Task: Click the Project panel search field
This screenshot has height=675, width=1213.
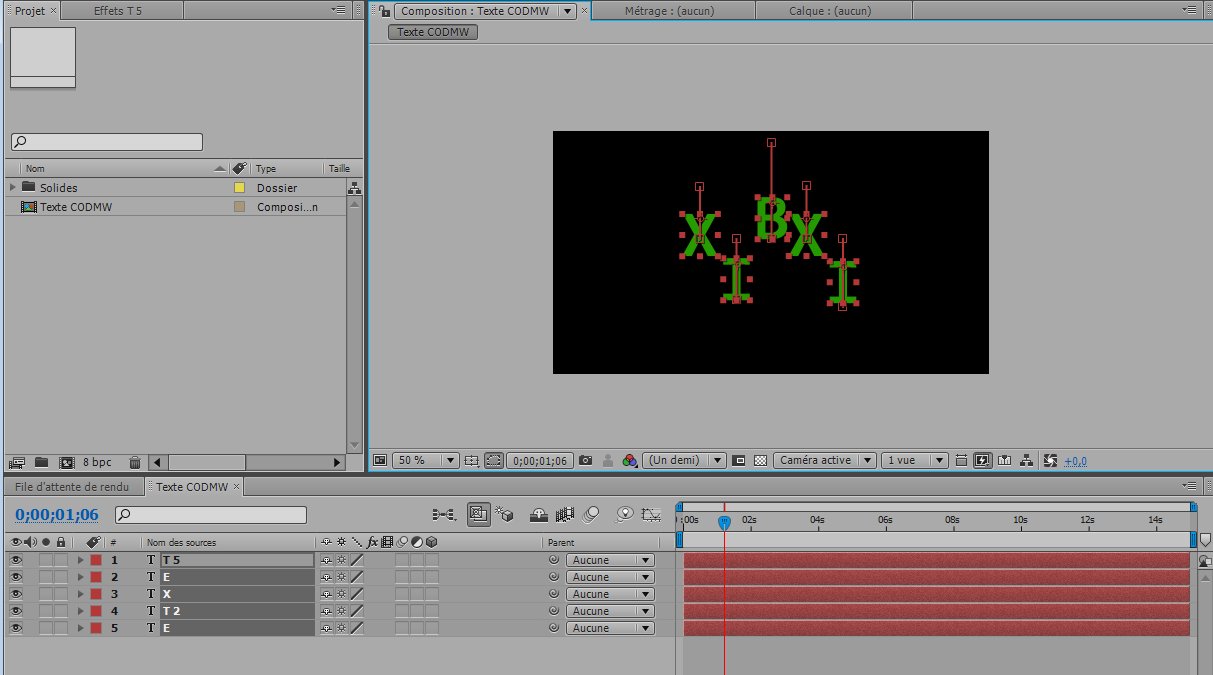Action: [107, 142]
